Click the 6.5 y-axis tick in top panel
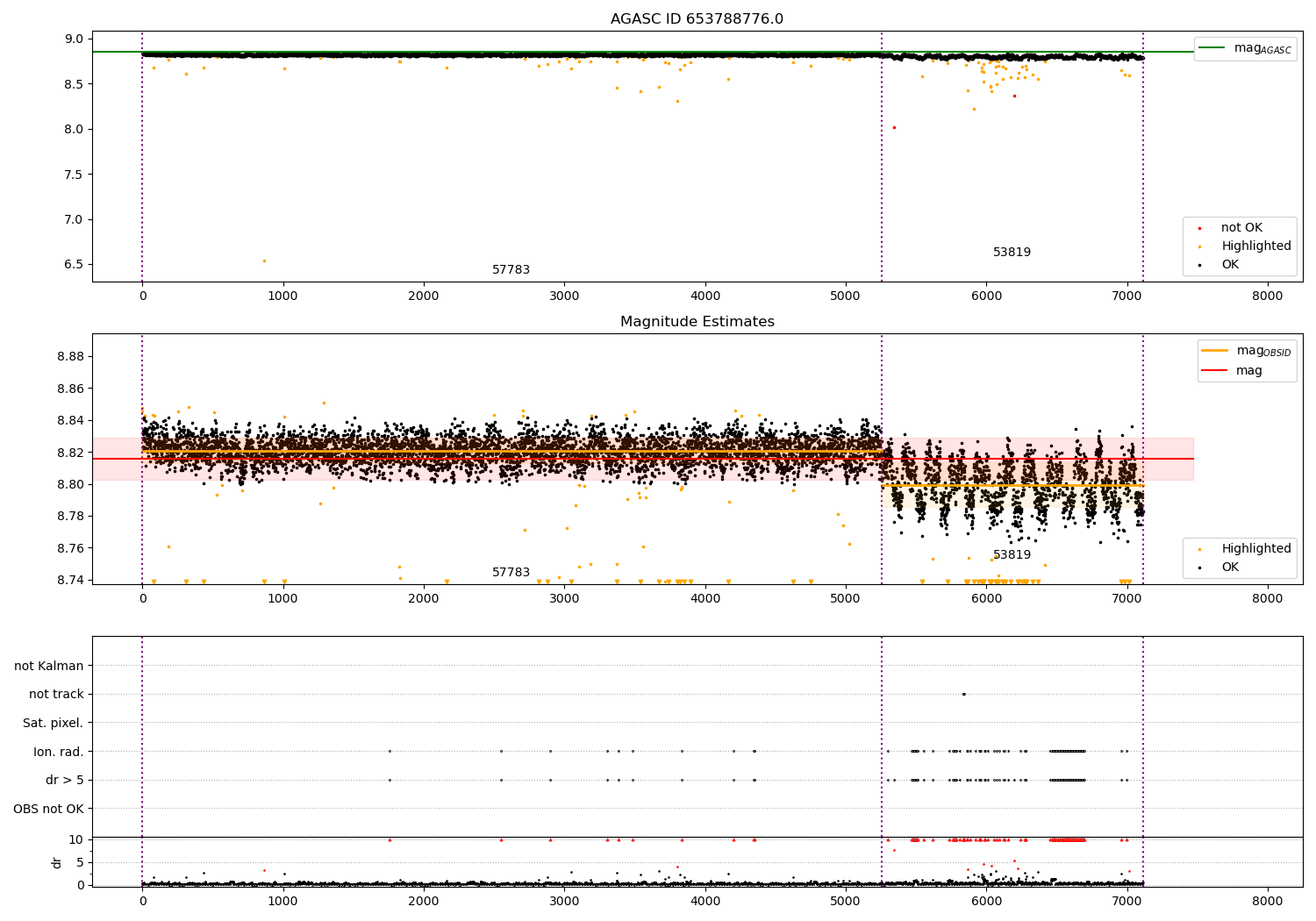Viewport: 1316px width, 921px height. click(x=75, y=264)
